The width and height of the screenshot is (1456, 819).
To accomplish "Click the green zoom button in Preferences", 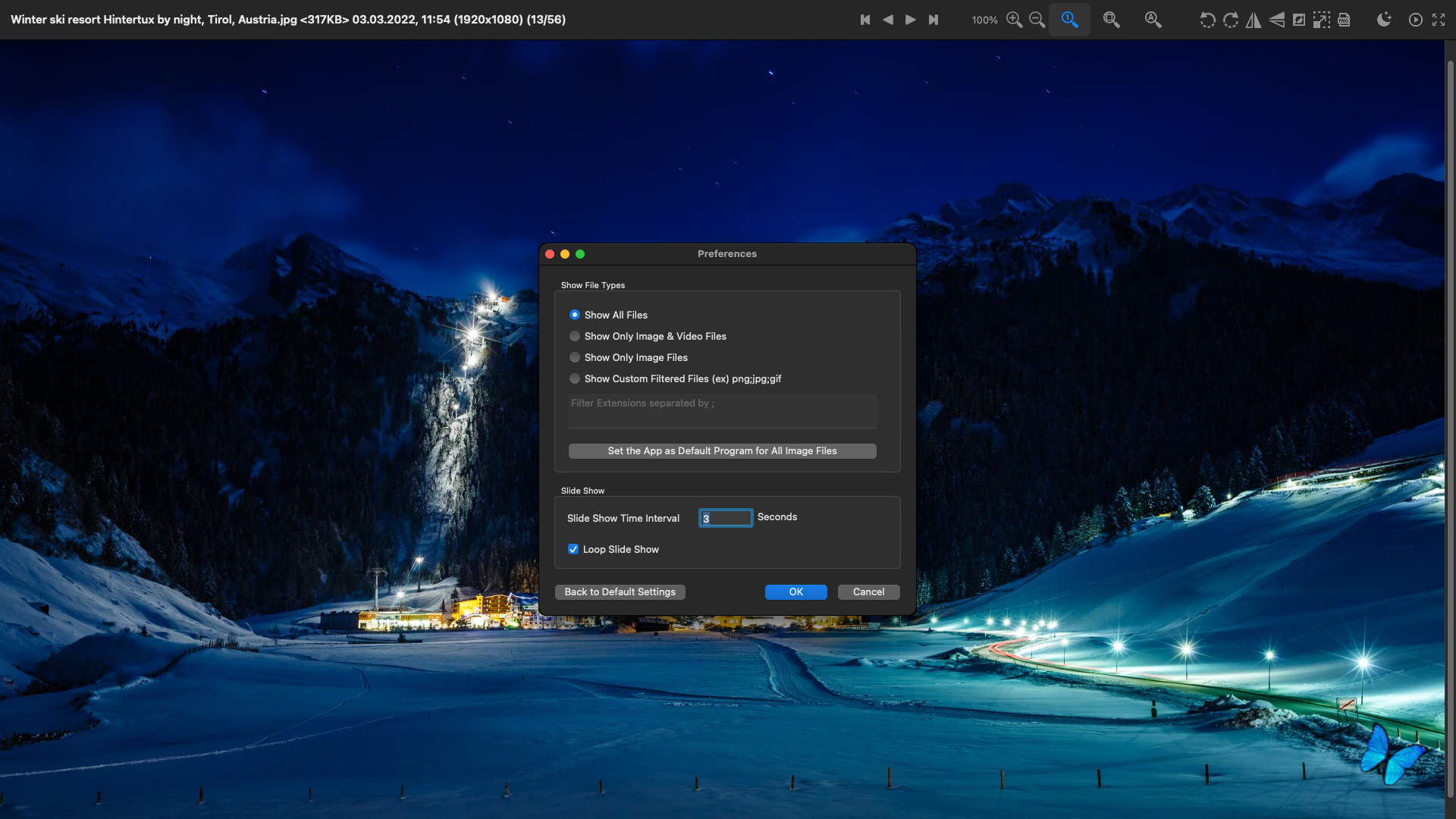I will tap(580, 254).
